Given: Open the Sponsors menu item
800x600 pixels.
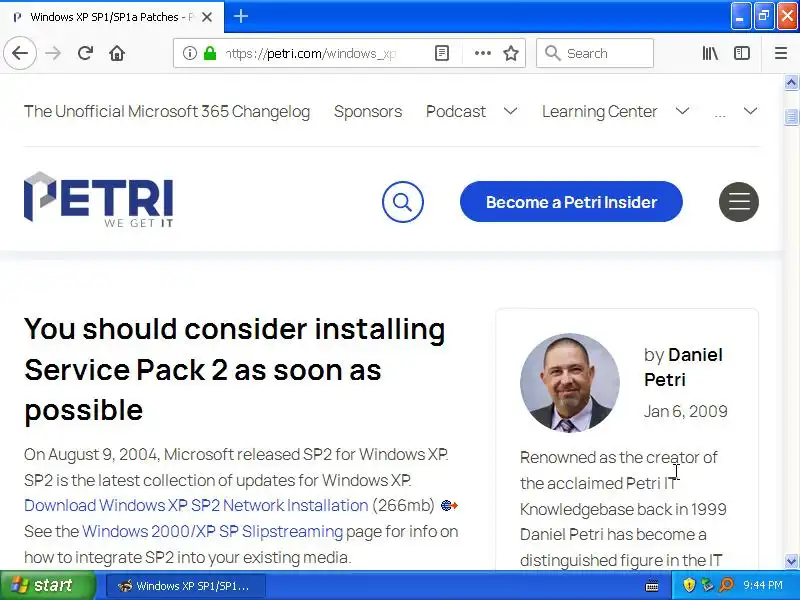Looking at the screenshot, I should click(x=368, y=111).
